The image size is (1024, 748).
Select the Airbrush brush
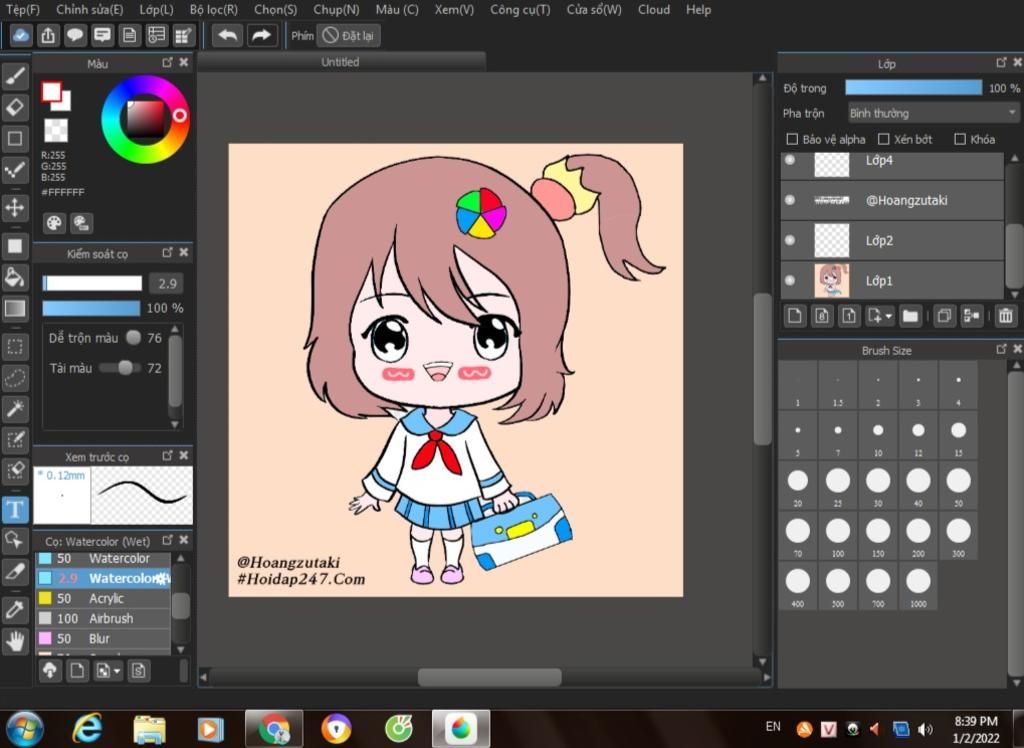coord(103,619)
